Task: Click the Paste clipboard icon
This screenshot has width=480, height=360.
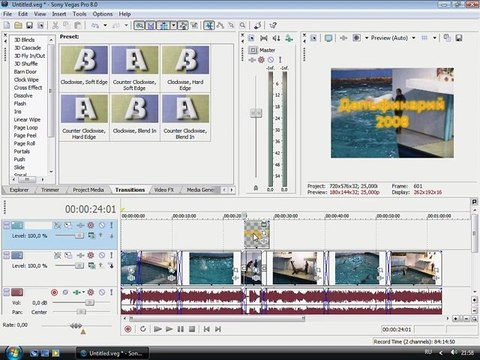Action: pyautogui.click(x=78, y=25)
